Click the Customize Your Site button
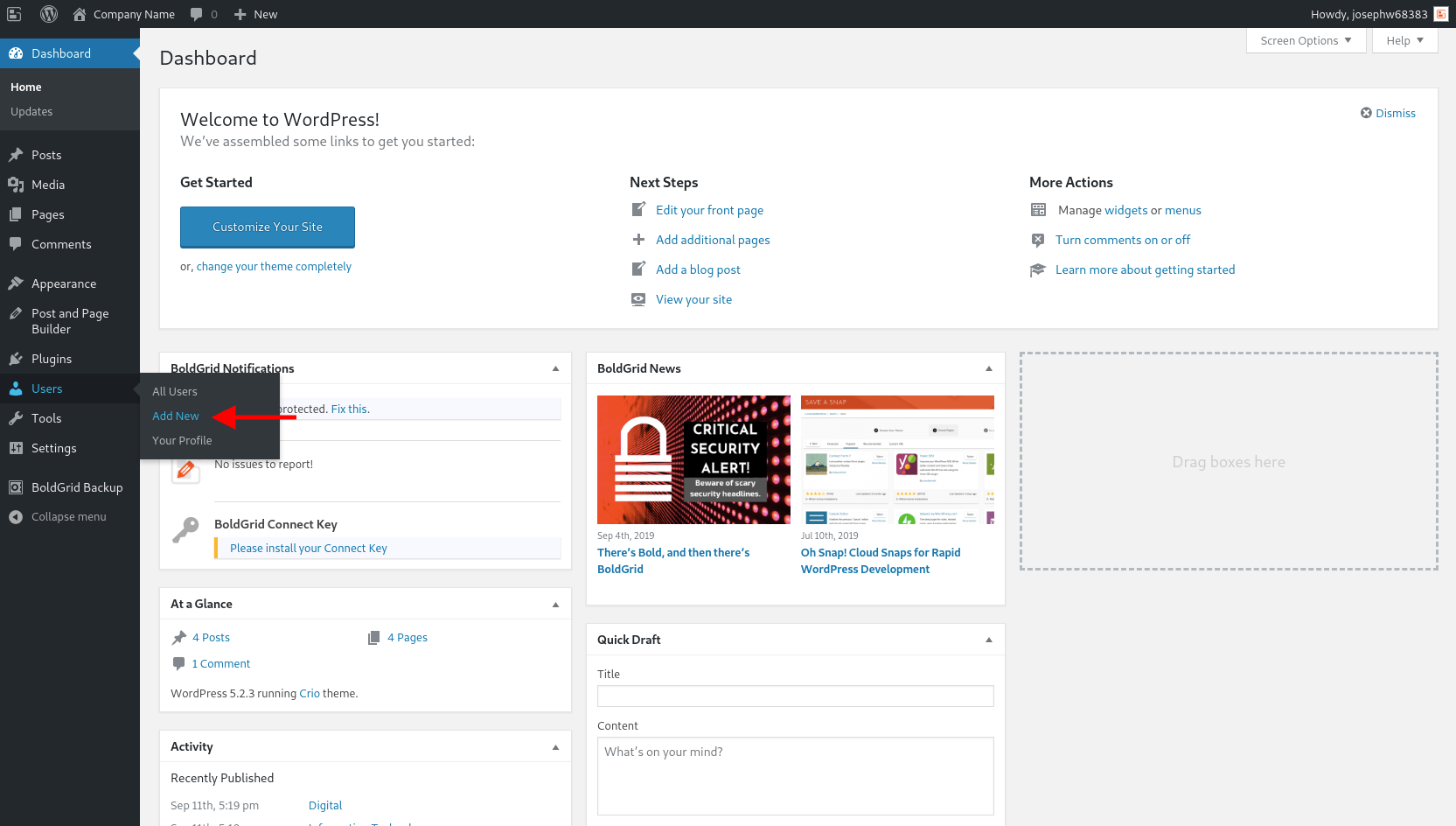This screenshot has height=826, width=1456. click(x=267, y=227)
